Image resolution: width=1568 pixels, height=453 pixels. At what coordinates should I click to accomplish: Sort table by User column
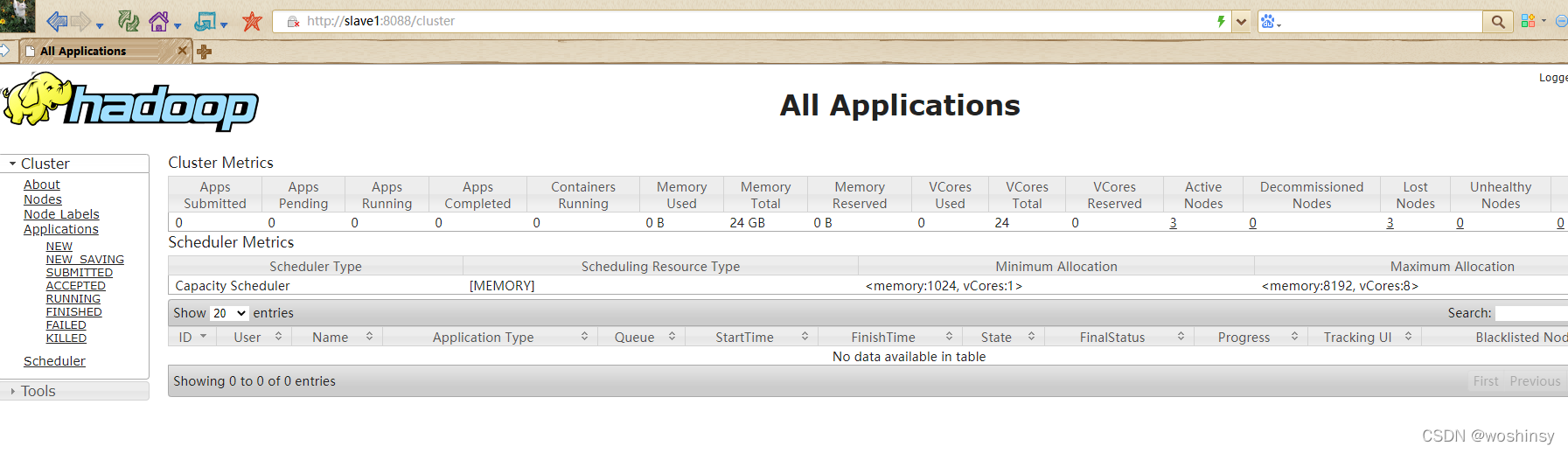[x=254, y=338]
